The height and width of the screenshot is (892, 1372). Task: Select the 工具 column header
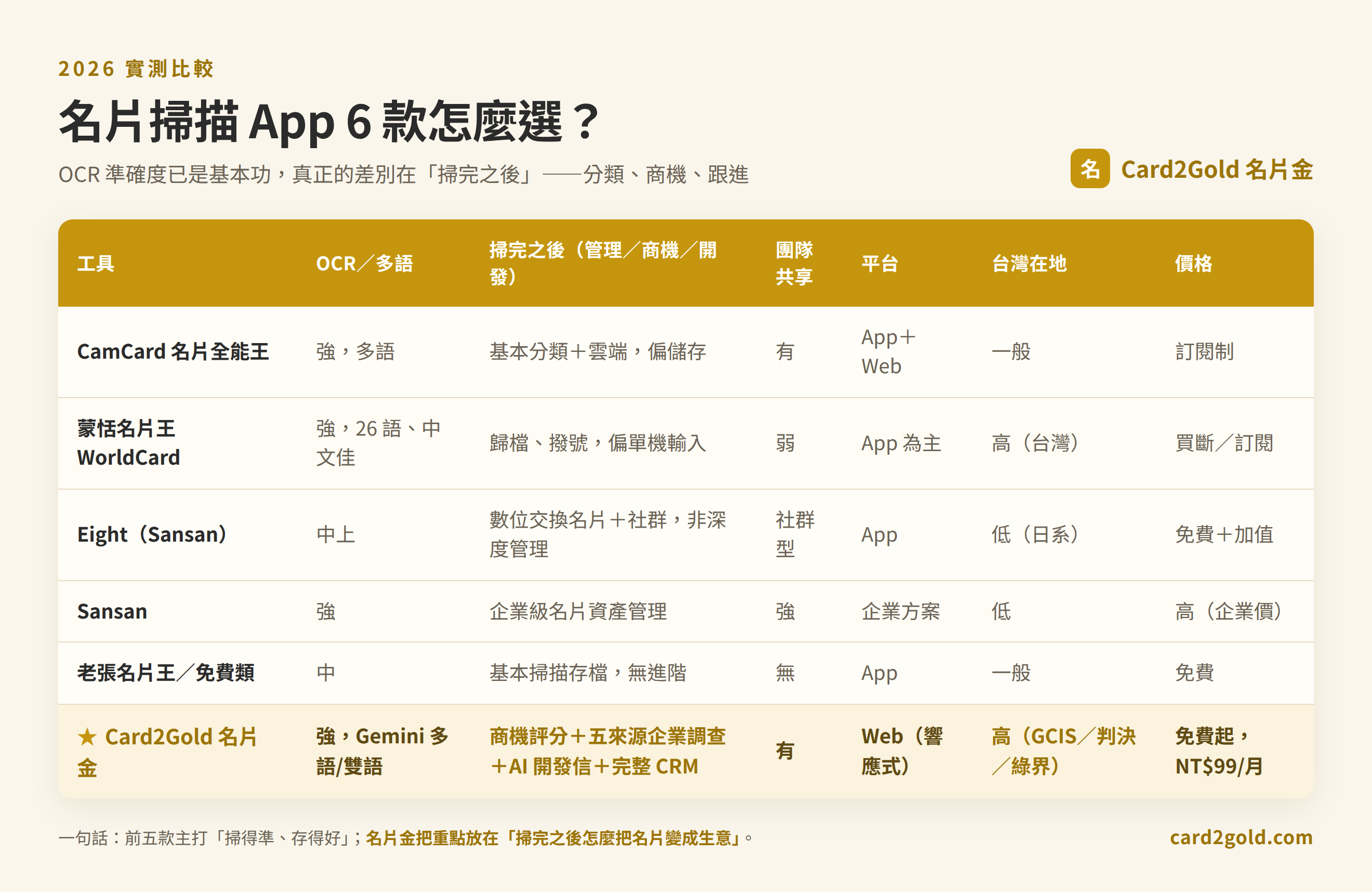(x=96, y=264)
